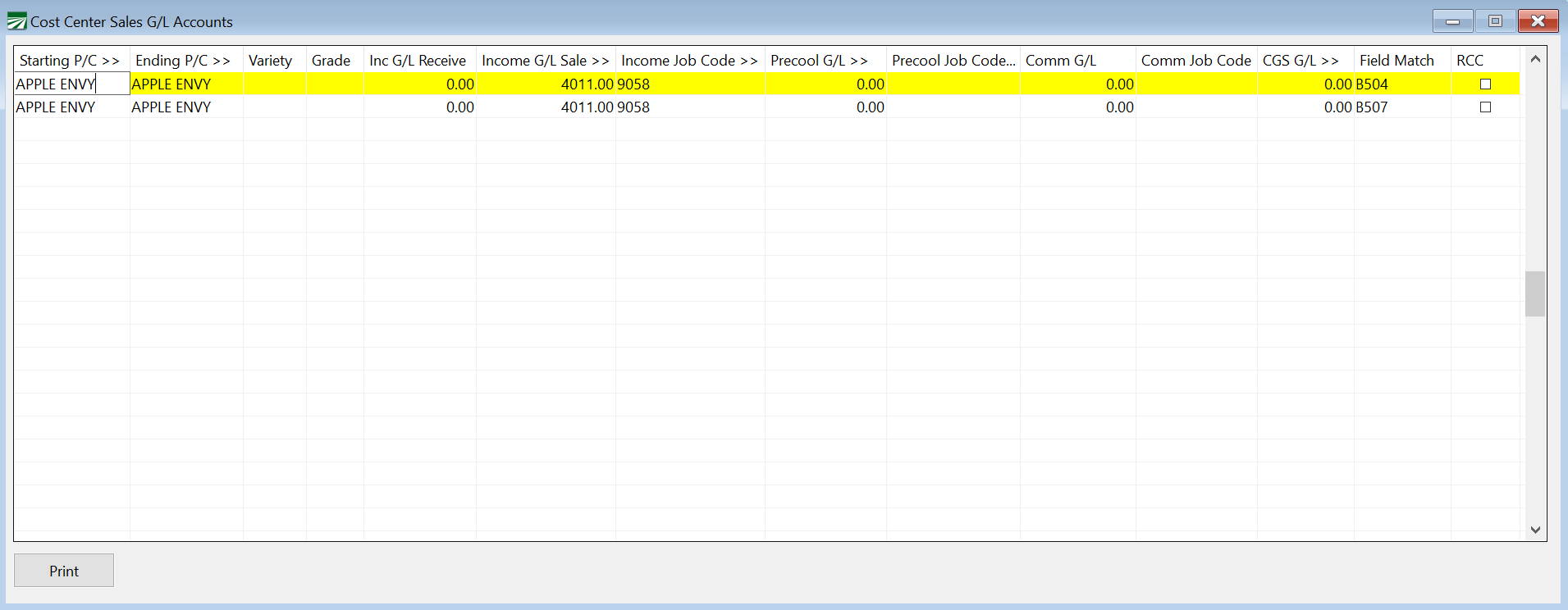Click the scroll up arrow of grid

click(x=1535, y=59)
